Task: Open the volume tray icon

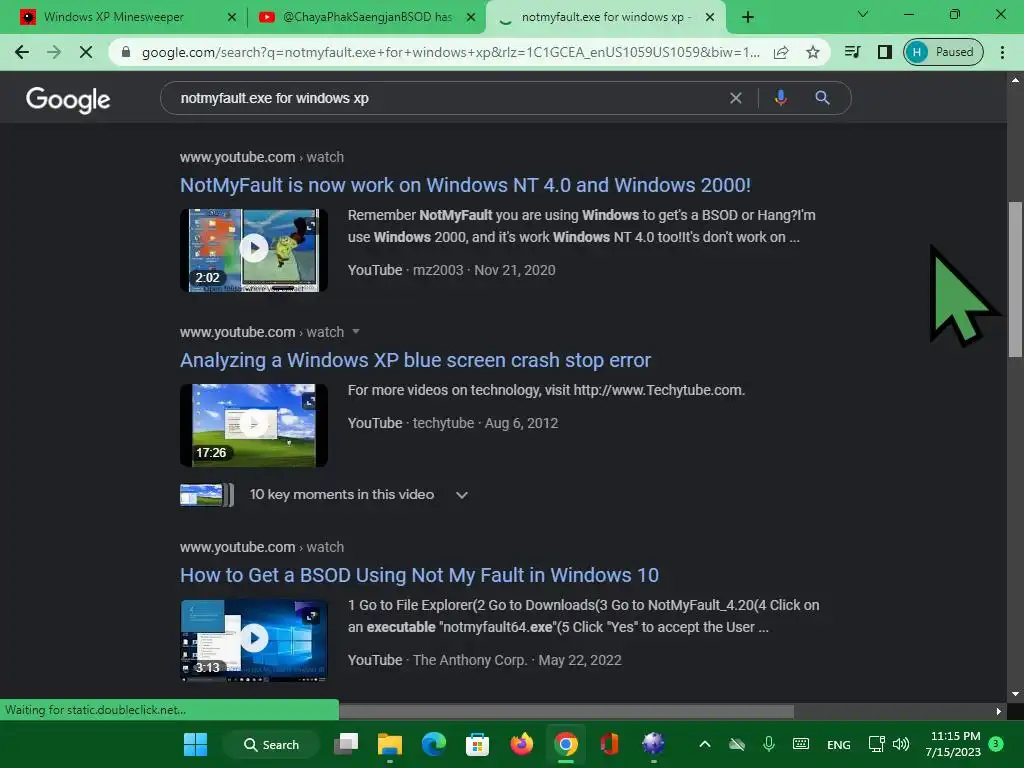Action: (x=901, y=744)
